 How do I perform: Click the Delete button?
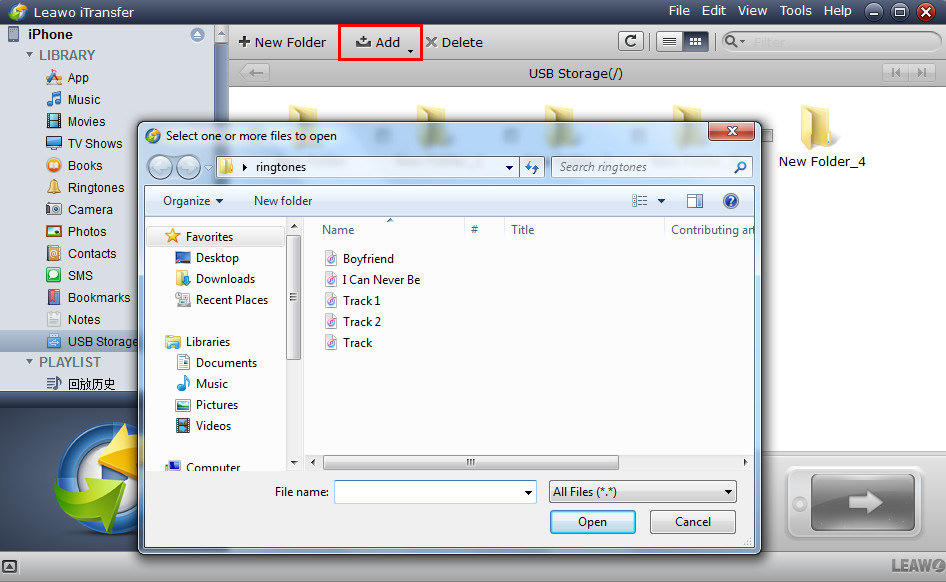click(454, 42)
